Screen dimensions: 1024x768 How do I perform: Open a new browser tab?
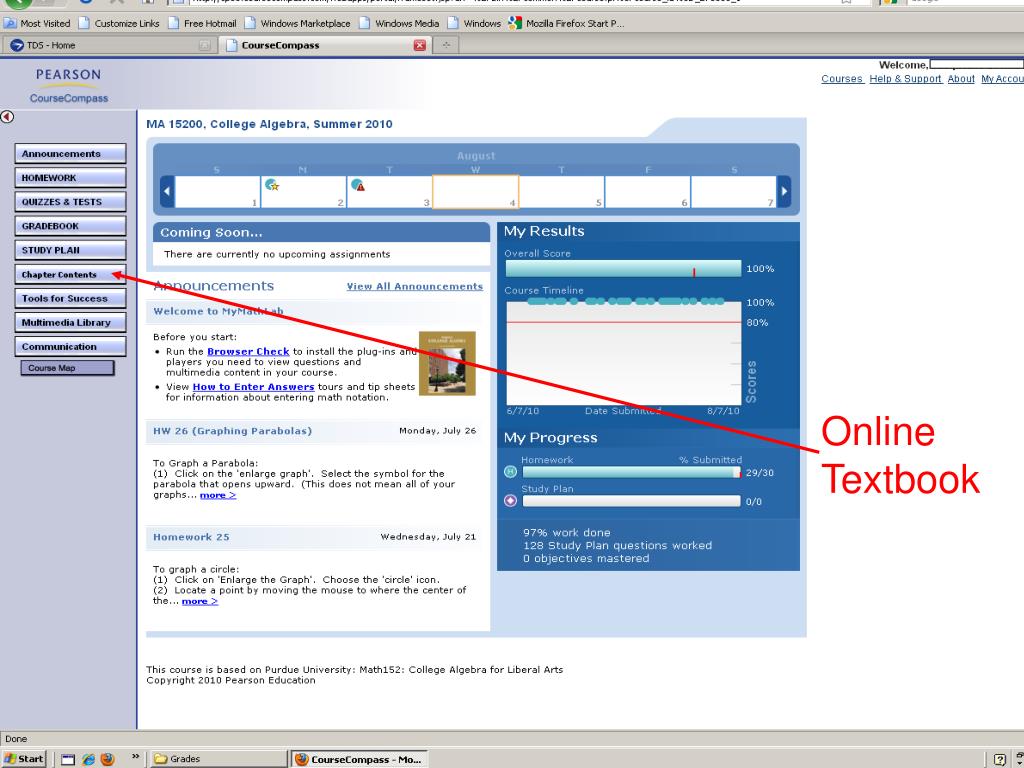(x=446, y=45)
